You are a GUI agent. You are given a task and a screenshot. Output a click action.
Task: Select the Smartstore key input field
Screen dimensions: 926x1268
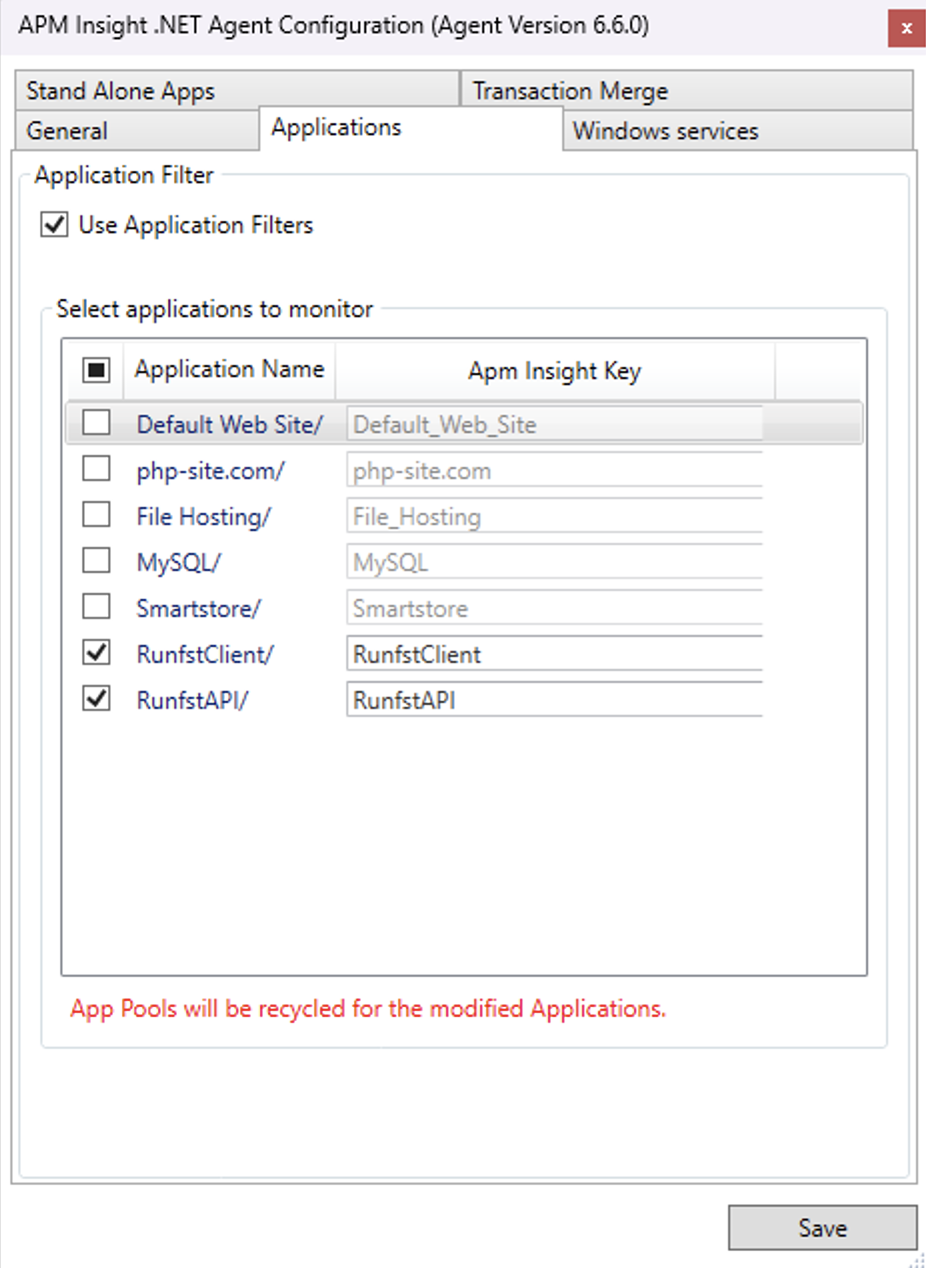click(555, 608)
